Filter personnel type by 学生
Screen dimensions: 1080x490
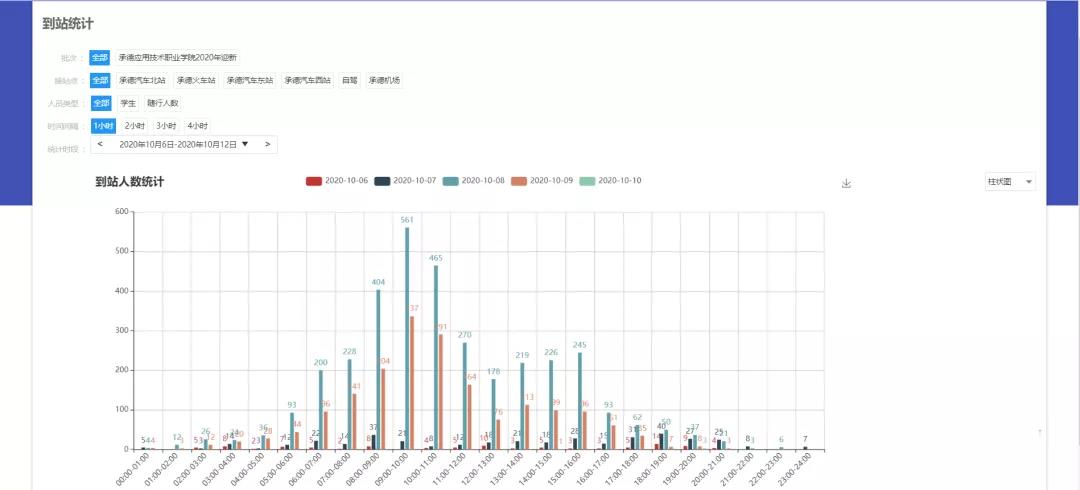[128, 103]
